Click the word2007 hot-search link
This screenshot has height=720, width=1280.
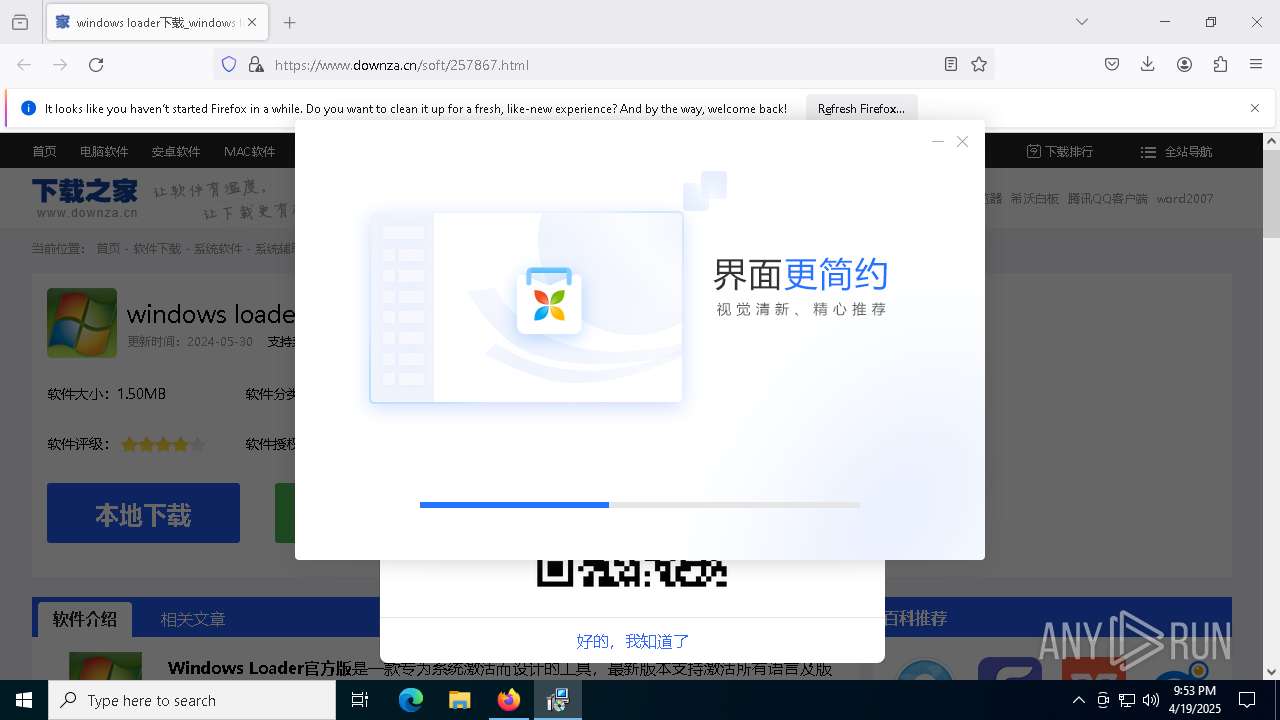click(1185, 199)
